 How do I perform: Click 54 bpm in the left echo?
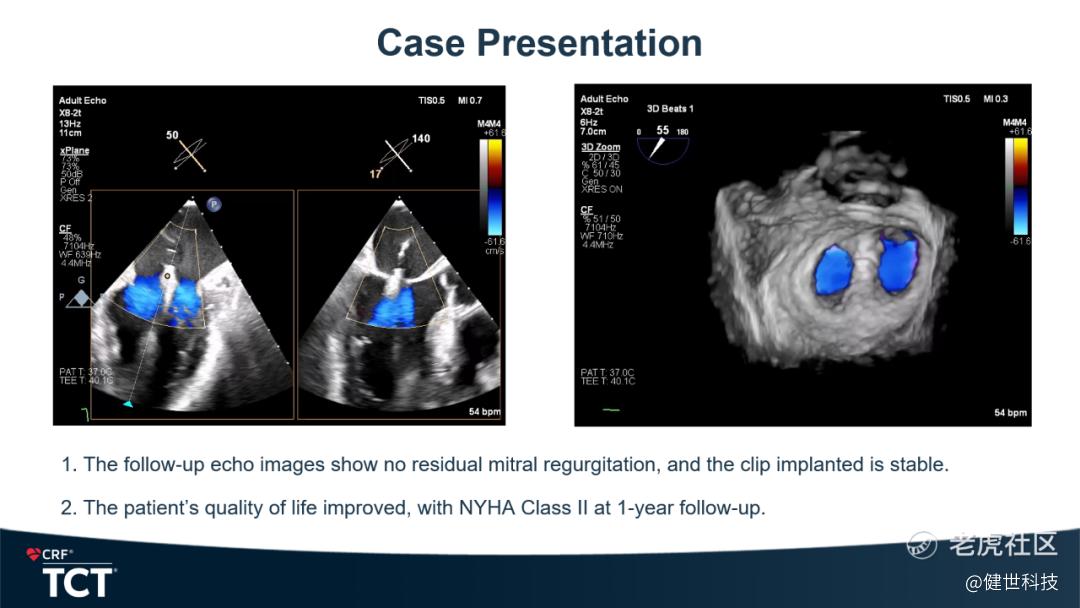point(485,412)
